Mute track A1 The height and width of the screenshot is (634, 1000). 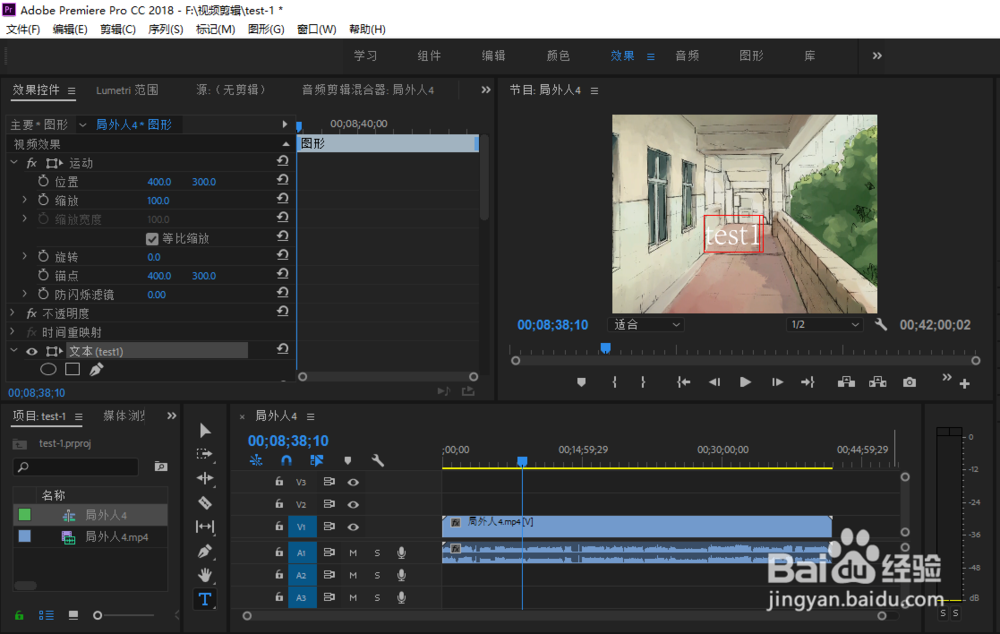353,553
